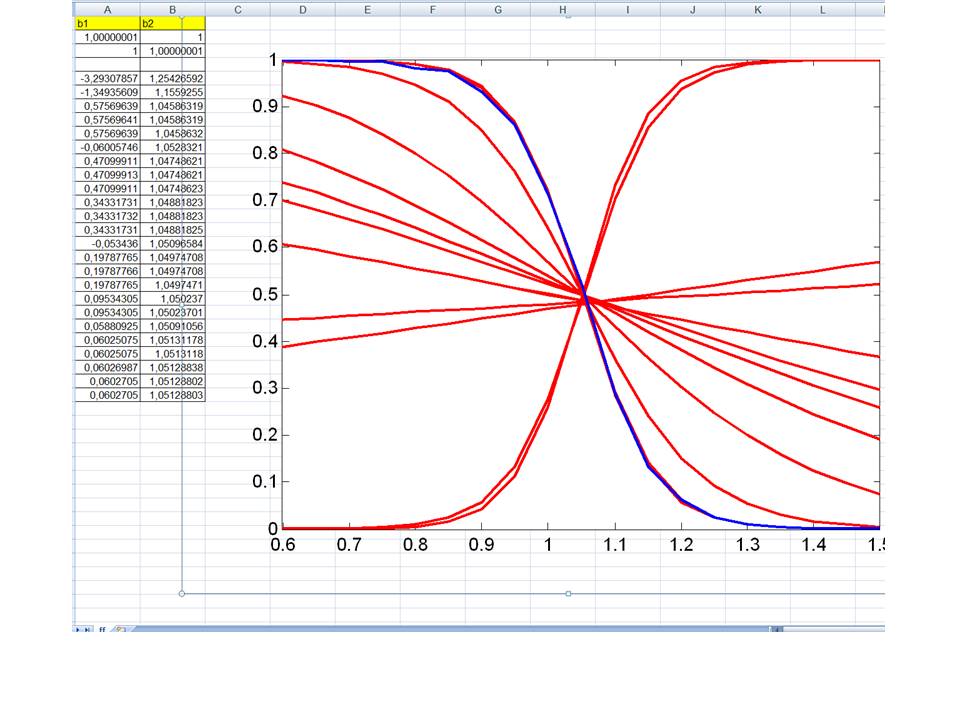The width and height of the screenshot is (960, 720).
Task: Click cell containing 1,05128803
Action: click(x=172, y=396)
